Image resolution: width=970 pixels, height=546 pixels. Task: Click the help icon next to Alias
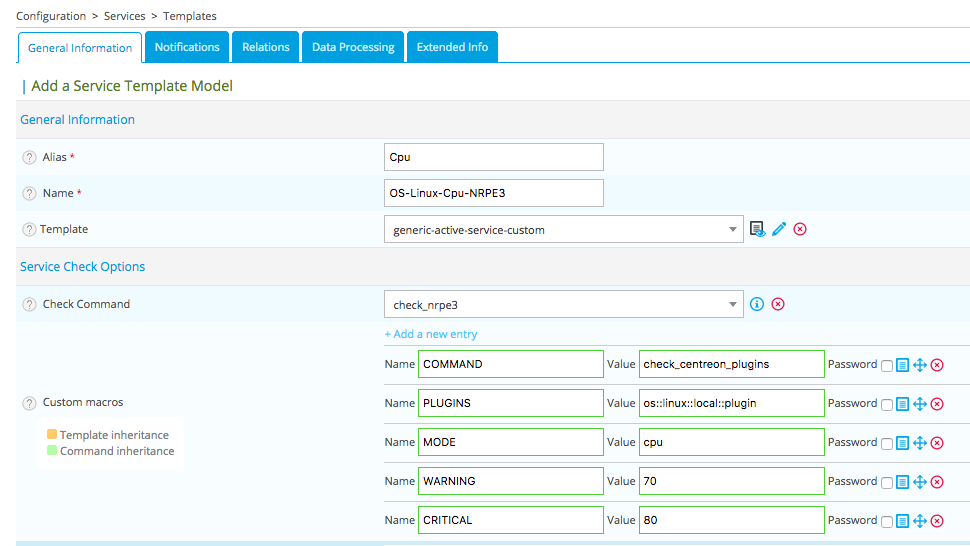29,157
